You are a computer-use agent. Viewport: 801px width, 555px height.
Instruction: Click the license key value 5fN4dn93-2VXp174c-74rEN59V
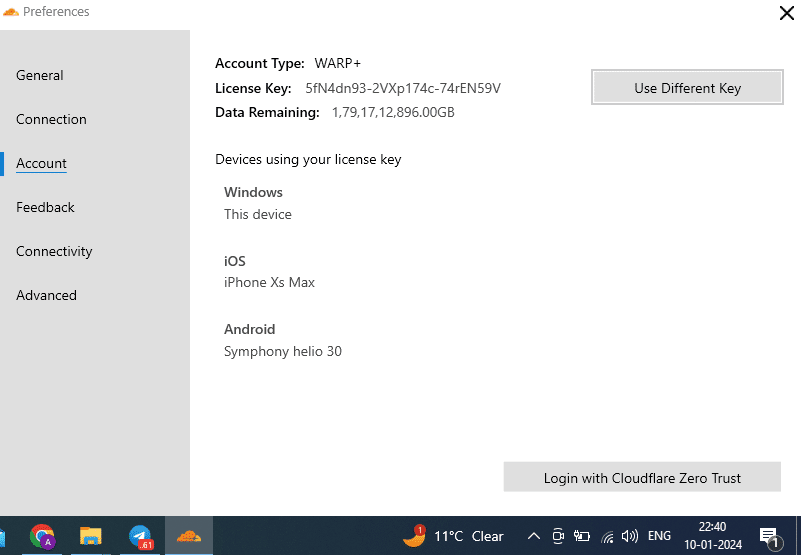403,88
